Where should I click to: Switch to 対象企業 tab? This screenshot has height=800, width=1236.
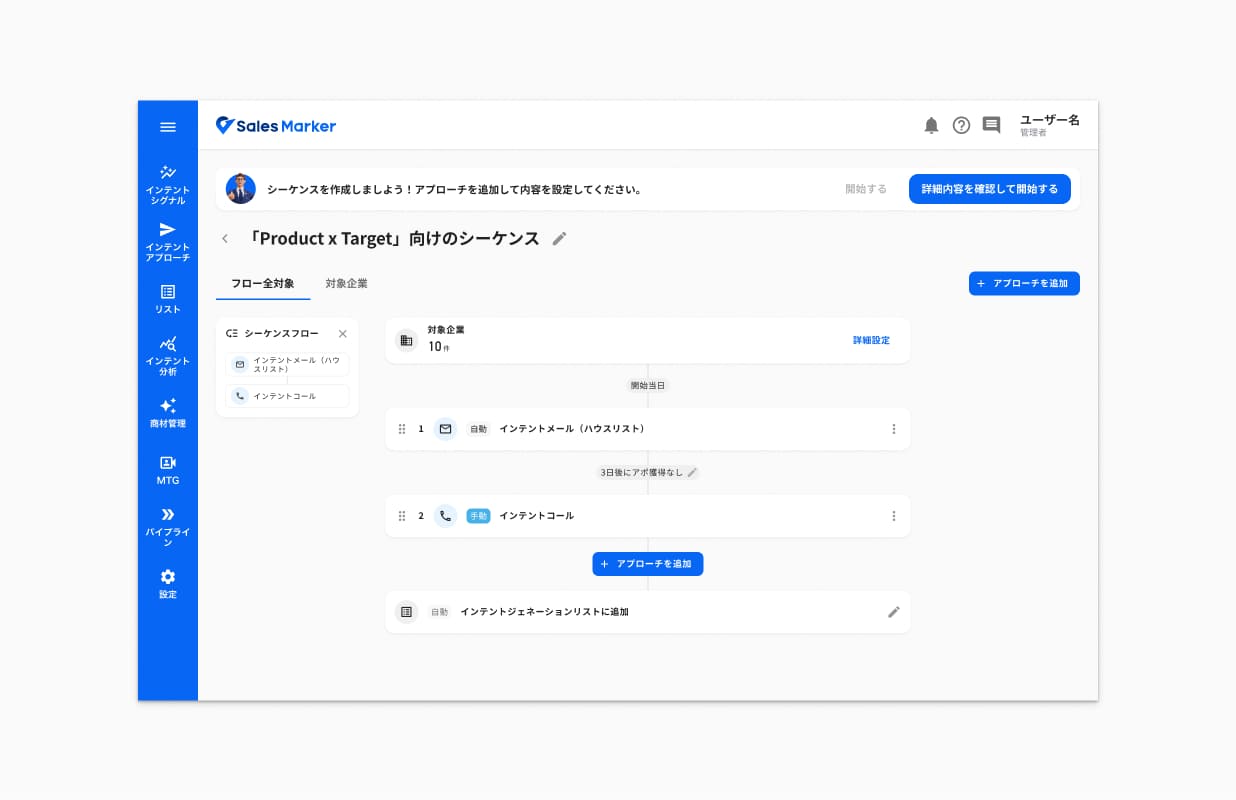coord(346,284)
